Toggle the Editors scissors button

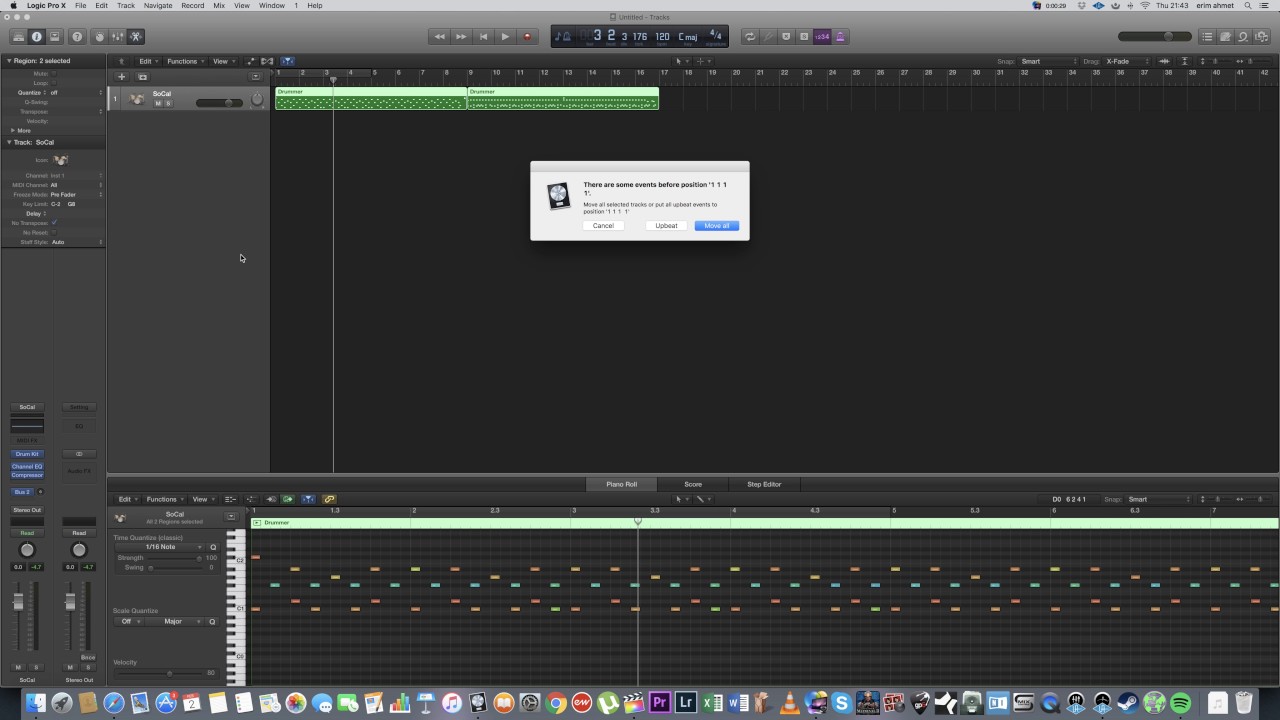[136, 37]
